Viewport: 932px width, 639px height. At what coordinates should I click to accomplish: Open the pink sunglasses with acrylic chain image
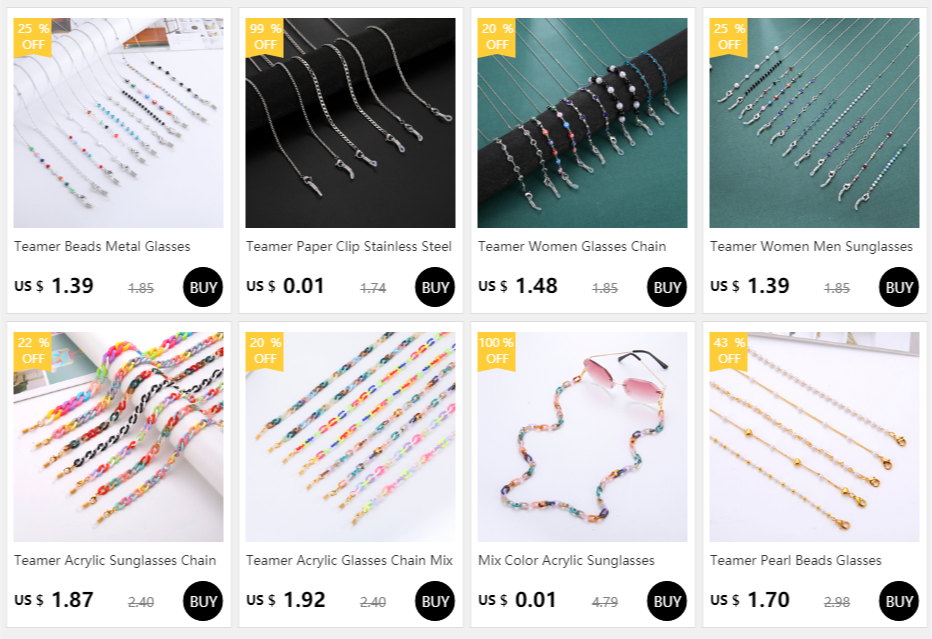pyautogui.click(x=582, y=436)
